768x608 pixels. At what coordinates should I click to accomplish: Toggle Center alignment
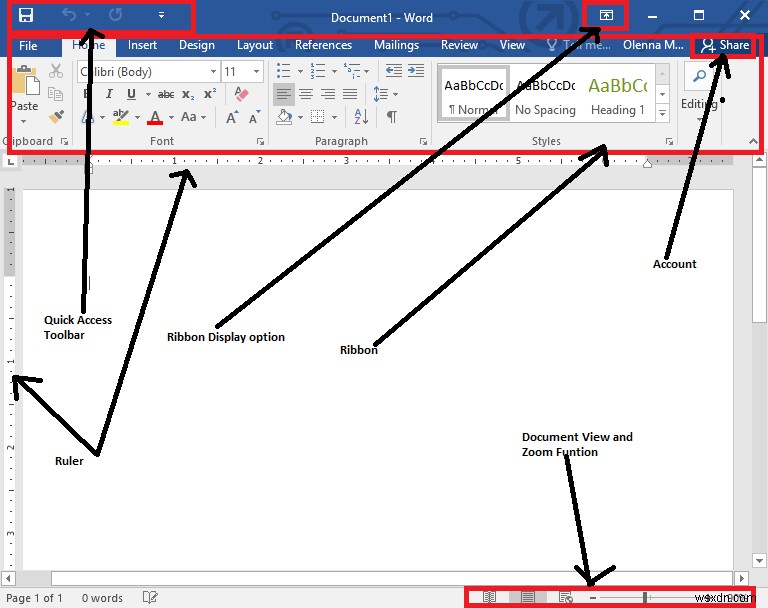(306, 94)
